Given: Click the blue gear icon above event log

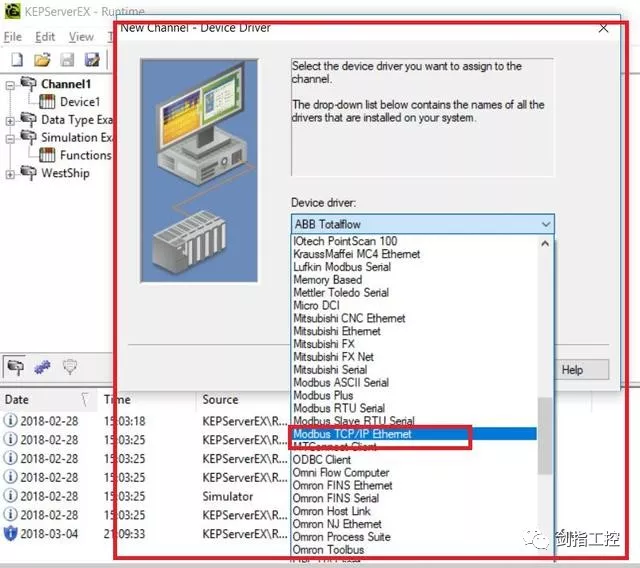Looking at the screenshot, I should [42, 367].
